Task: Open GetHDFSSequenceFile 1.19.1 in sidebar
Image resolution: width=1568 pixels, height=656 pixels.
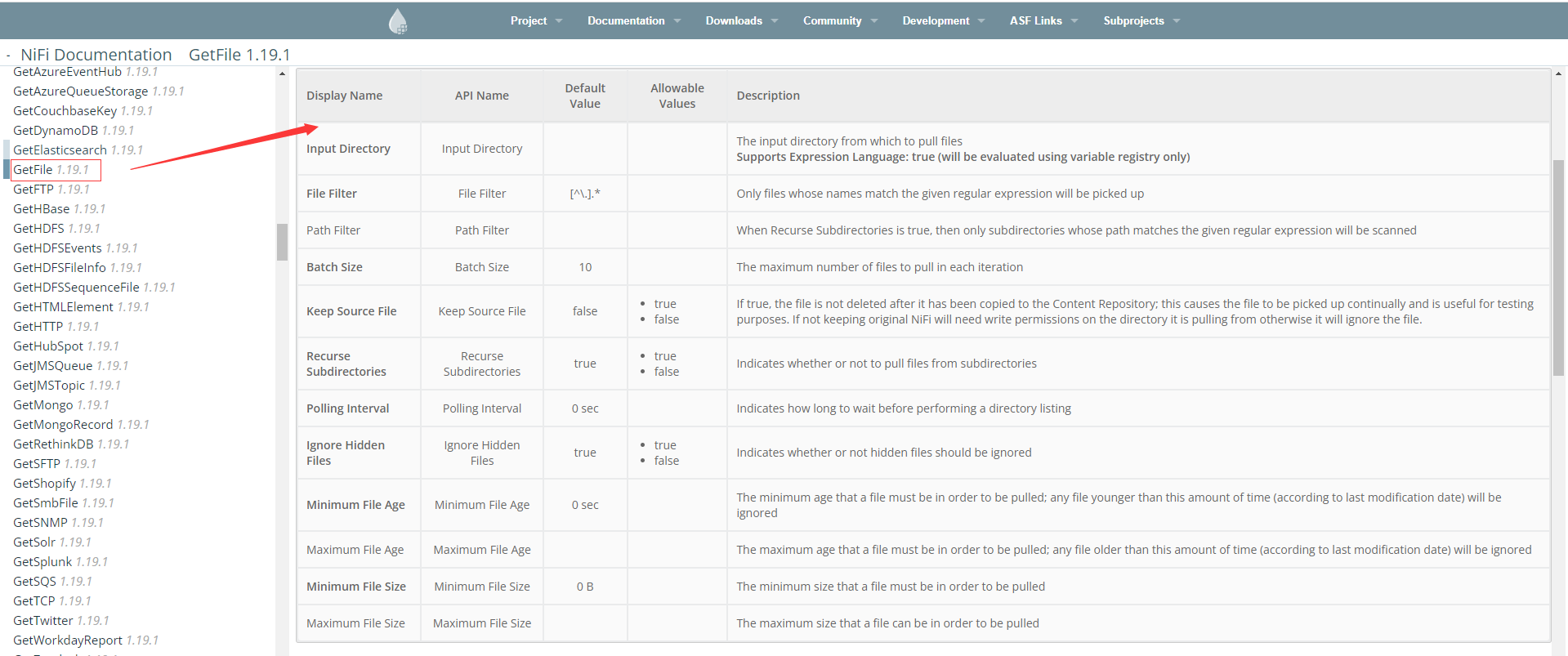Action: point(94,288)
